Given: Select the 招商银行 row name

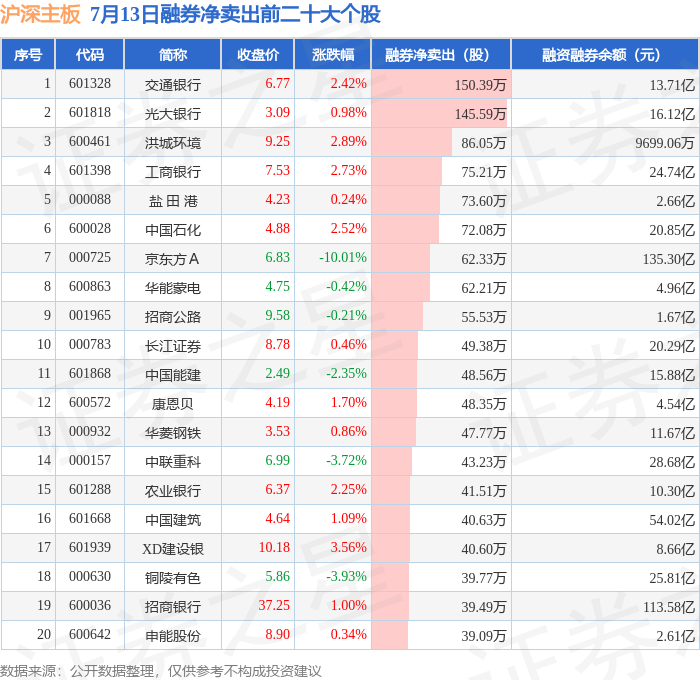Looking at the screenshot, I should click(173, 607).
